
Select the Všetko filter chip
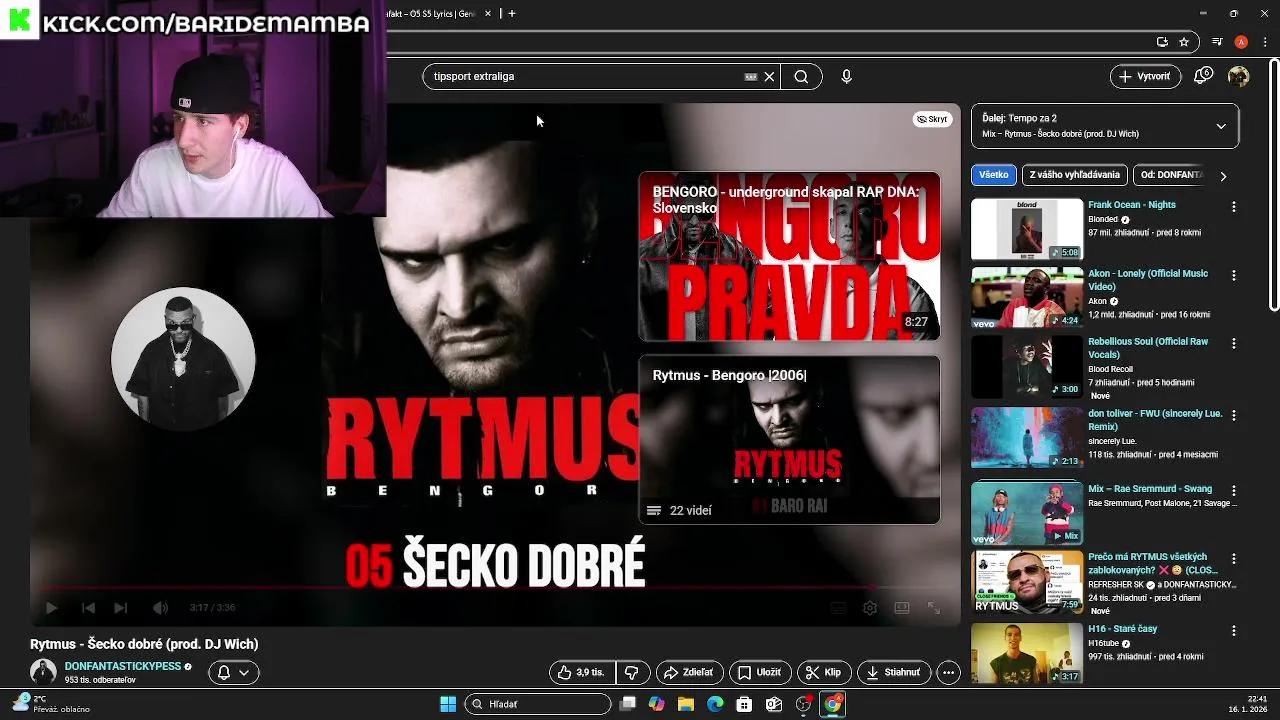pos(994,175)
